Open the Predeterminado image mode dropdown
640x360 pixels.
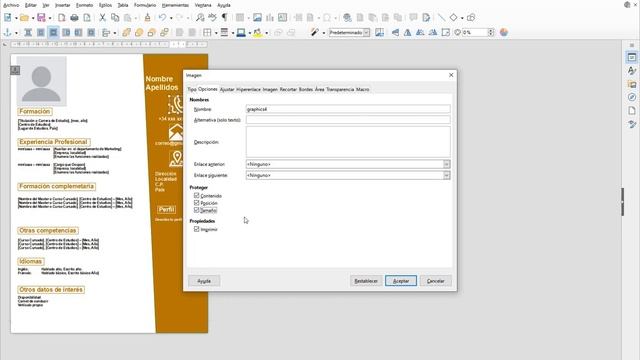coord(367,32)
